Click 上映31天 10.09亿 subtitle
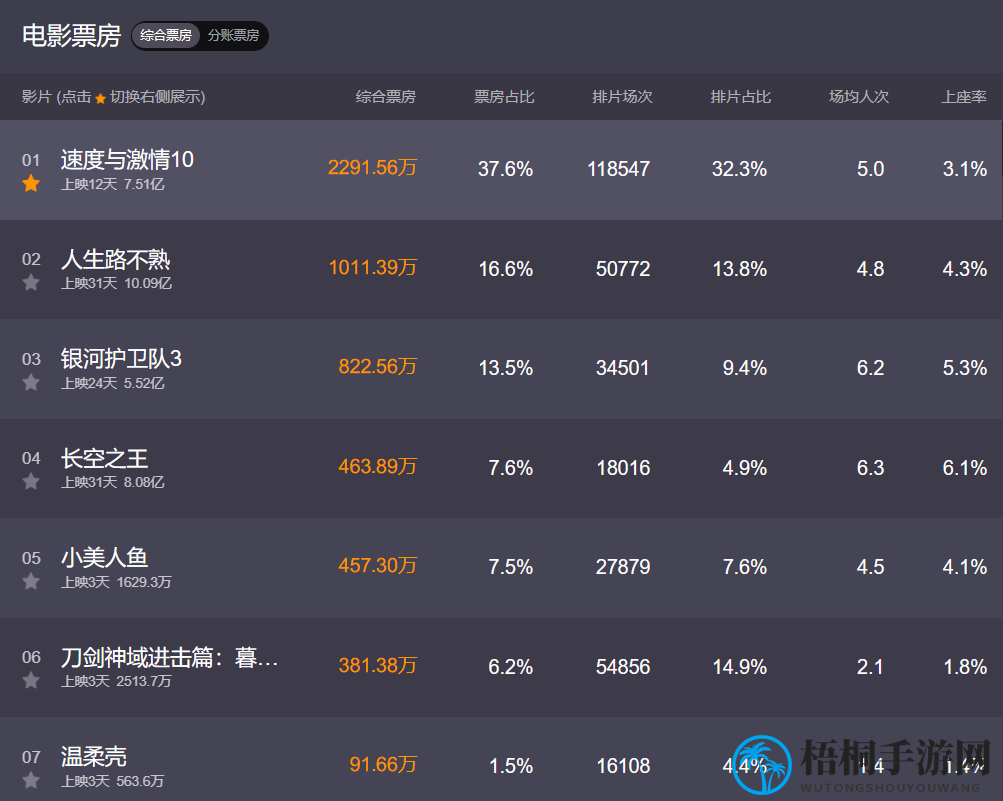Viewport: 1003px width, 801px height. coord(116,283)
